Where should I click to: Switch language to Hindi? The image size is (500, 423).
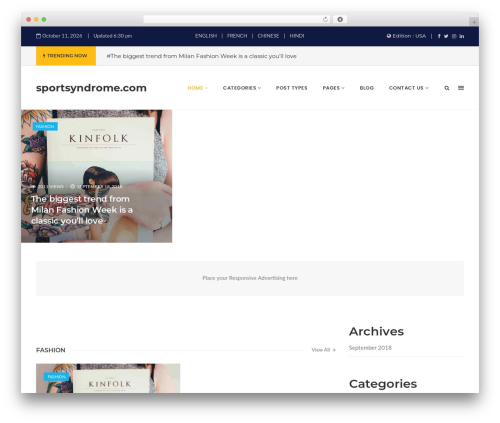[x=297, y=36]
